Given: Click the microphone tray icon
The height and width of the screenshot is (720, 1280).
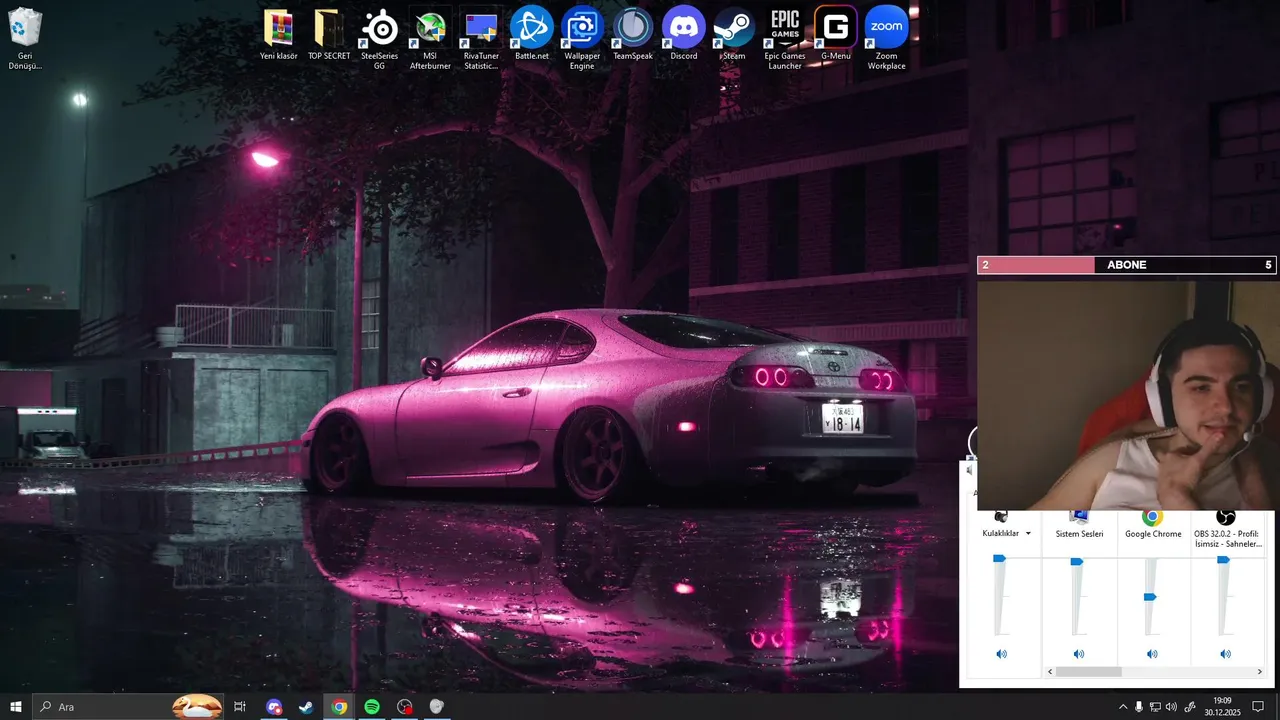Looking at the screenshot, I should 1139,707.
